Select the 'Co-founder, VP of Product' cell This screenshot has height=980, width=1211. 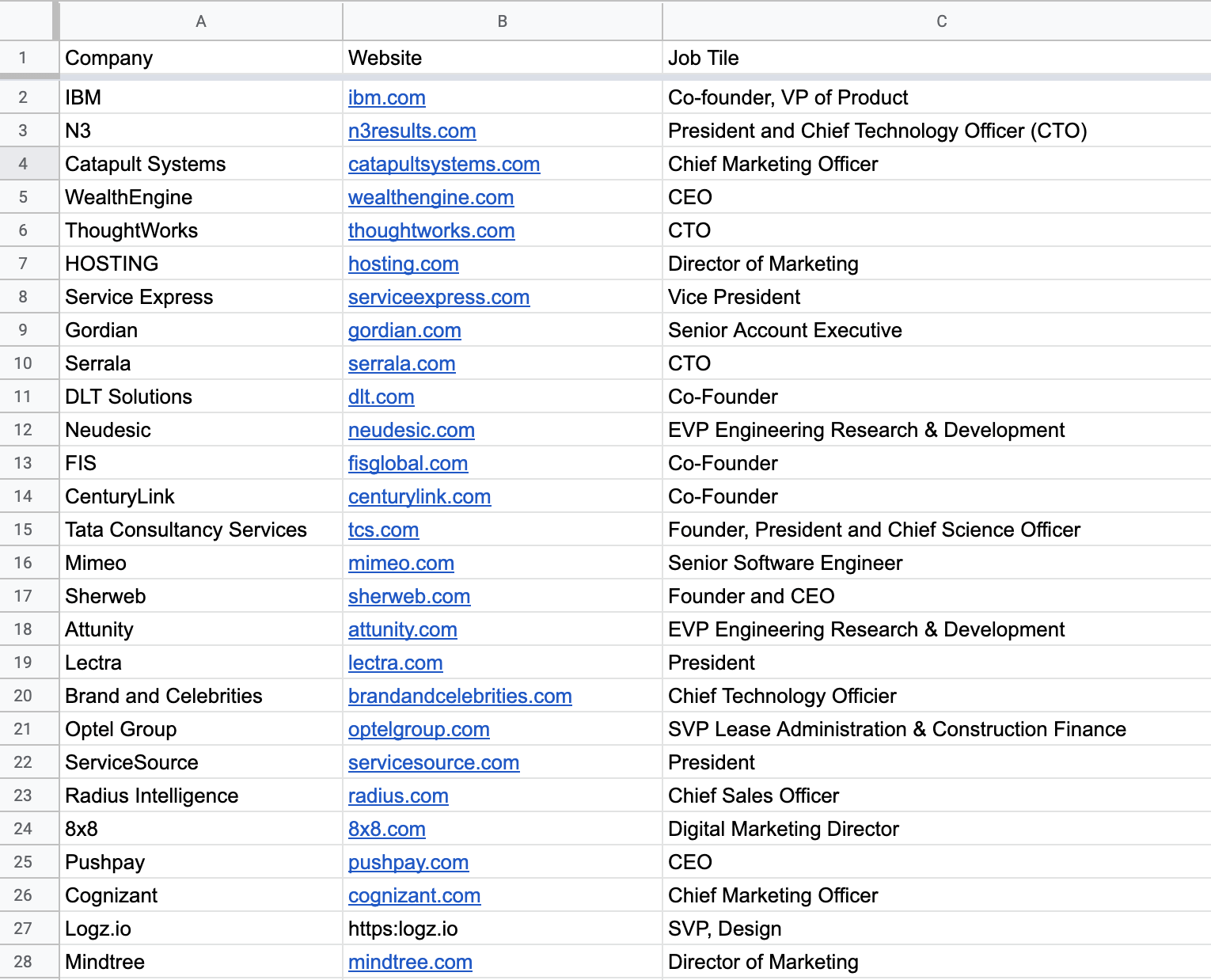tap(937, 97)
